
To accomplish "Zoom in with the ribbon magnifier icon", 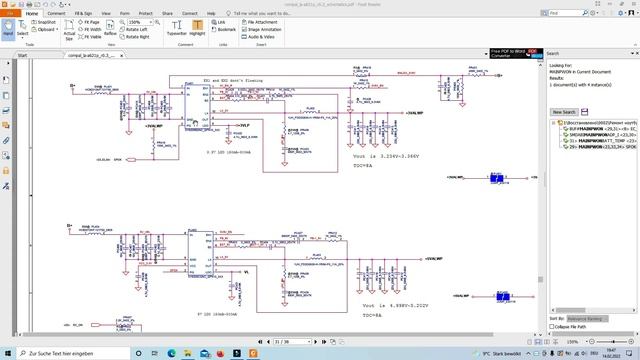I will pos(157,22).
